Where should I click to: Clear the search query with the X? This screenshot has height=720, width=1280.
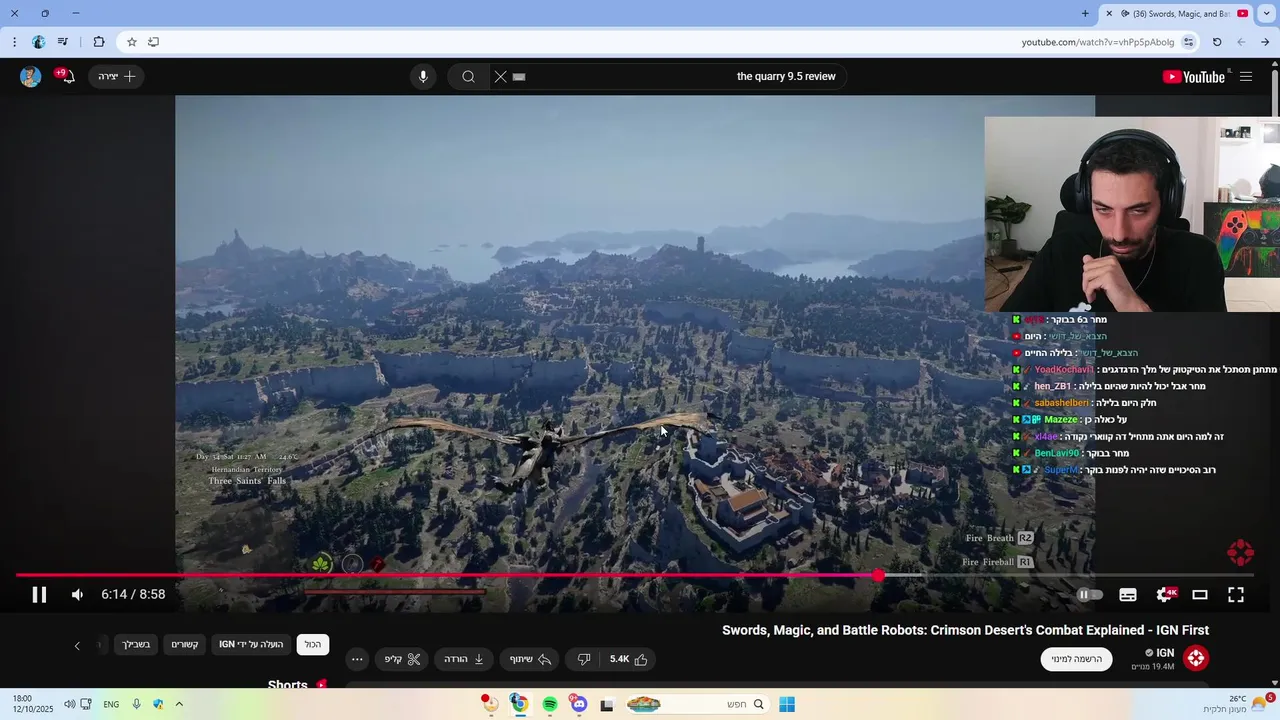501,76
